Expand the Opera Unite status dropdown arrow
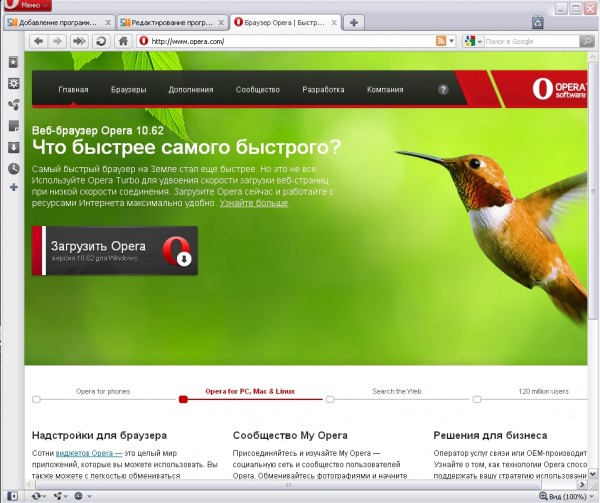Image resolution: width=600 pixels, height=503 pixels. pyautogui.click(x=66, y=496)
